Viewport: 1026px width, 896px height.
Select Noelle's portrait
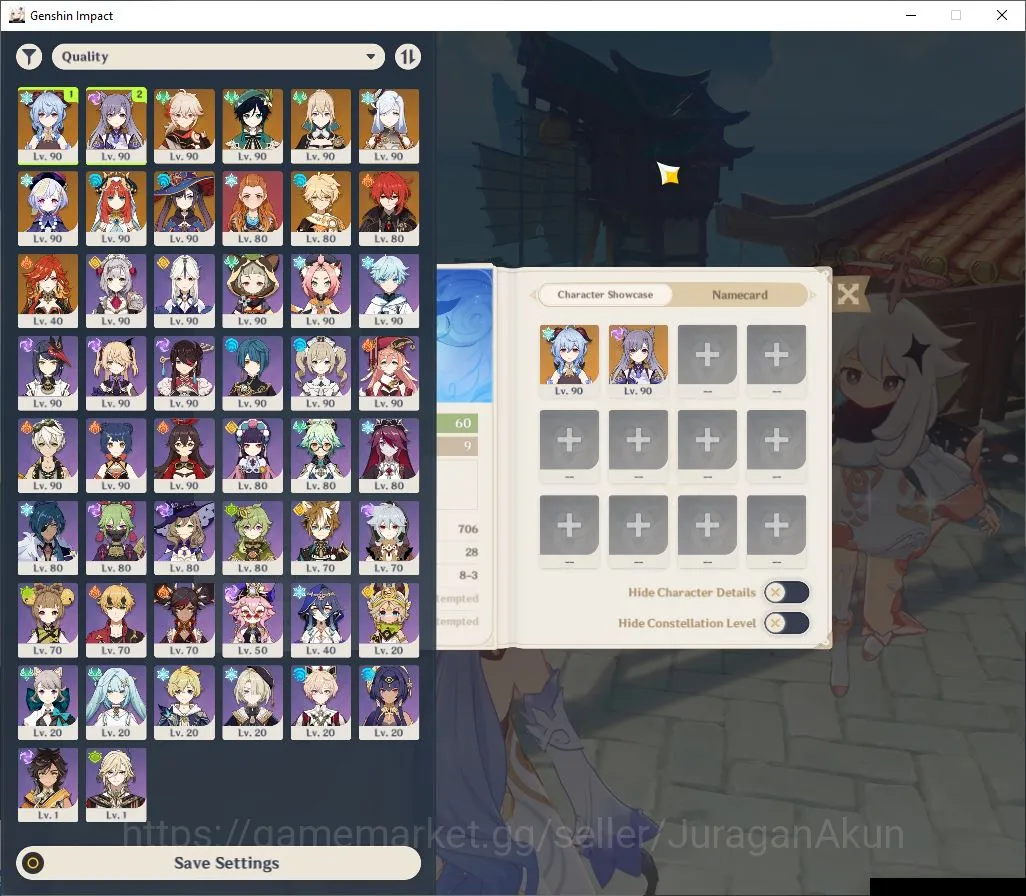[x=116, y=291]
